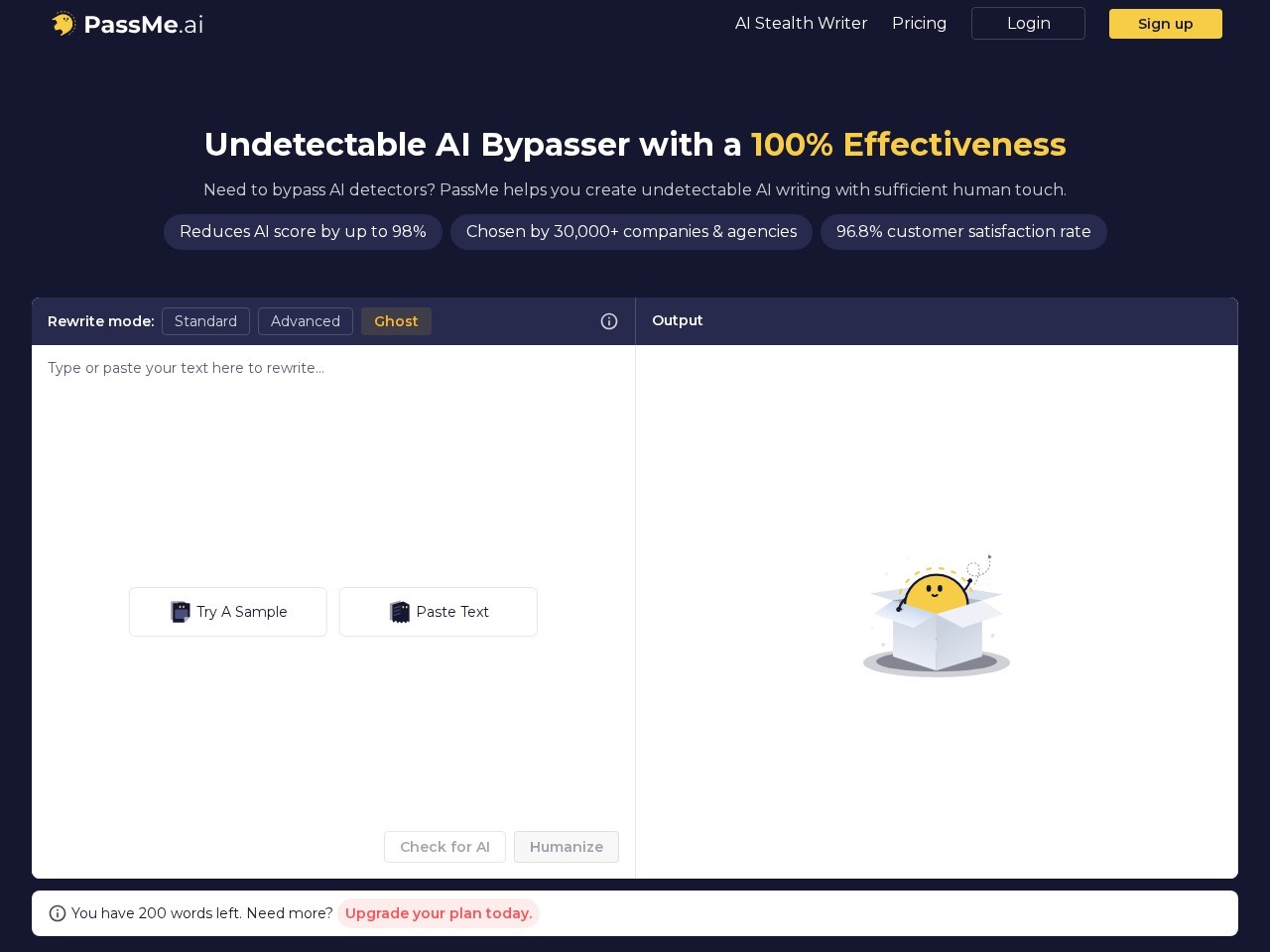Open the rewrite mode info icon
Image resolution: width=1270 pixels, height=952 pixels.
pos(609,321)
